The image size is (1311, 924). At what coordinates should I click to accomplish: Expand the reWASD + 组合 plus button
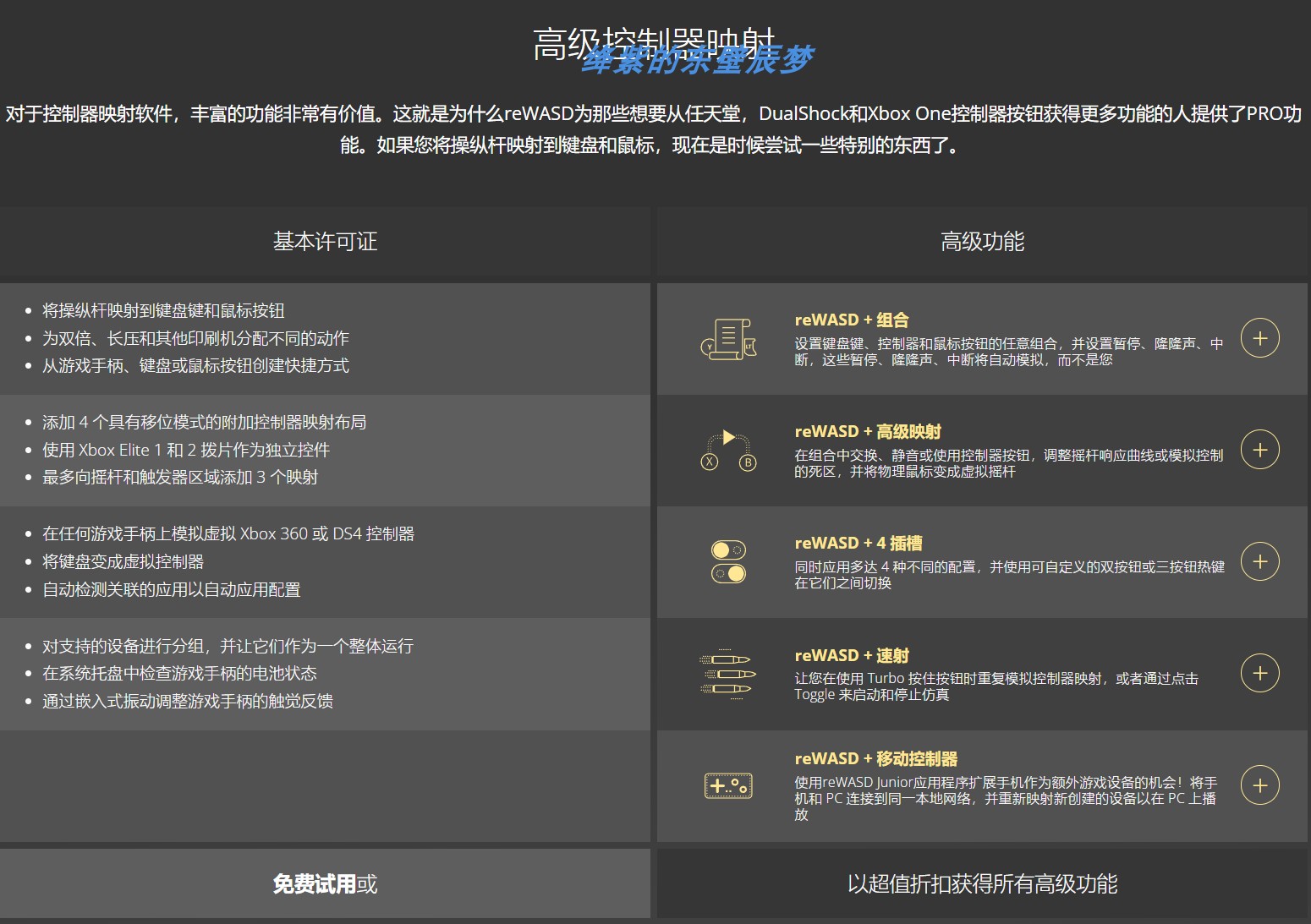(x=1259, y=338)
